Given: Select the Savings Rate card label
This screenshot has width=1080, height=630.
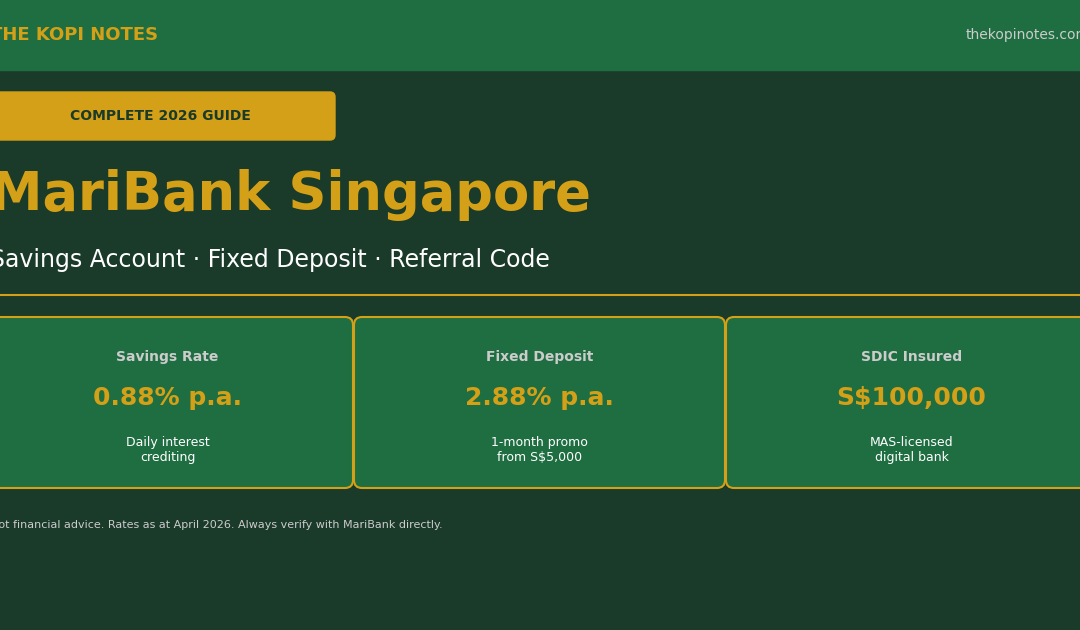Looking at the screenshot, I should 167,357.
